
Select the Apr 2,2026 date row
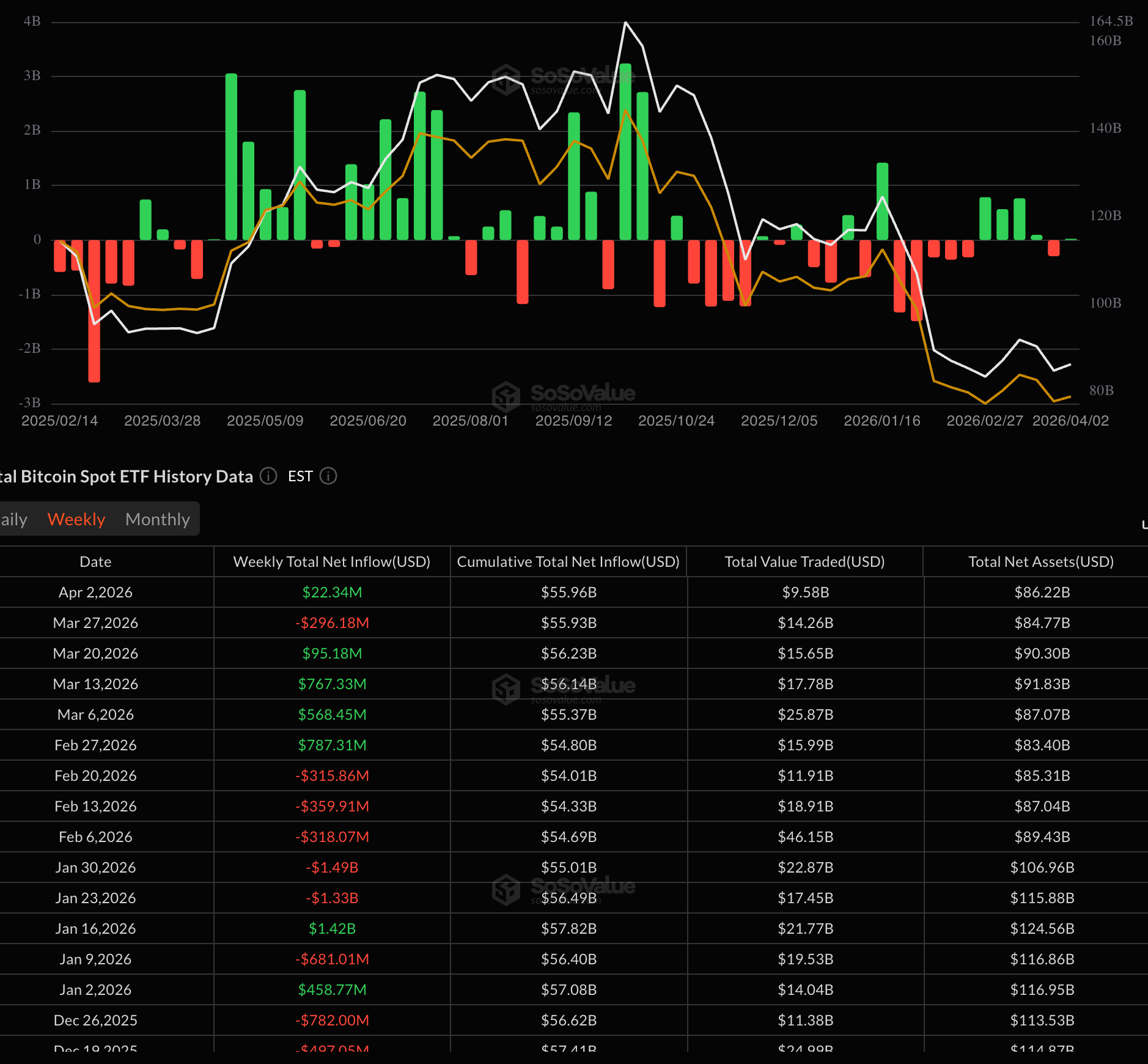pyautogui.click(x=95, y=593)
